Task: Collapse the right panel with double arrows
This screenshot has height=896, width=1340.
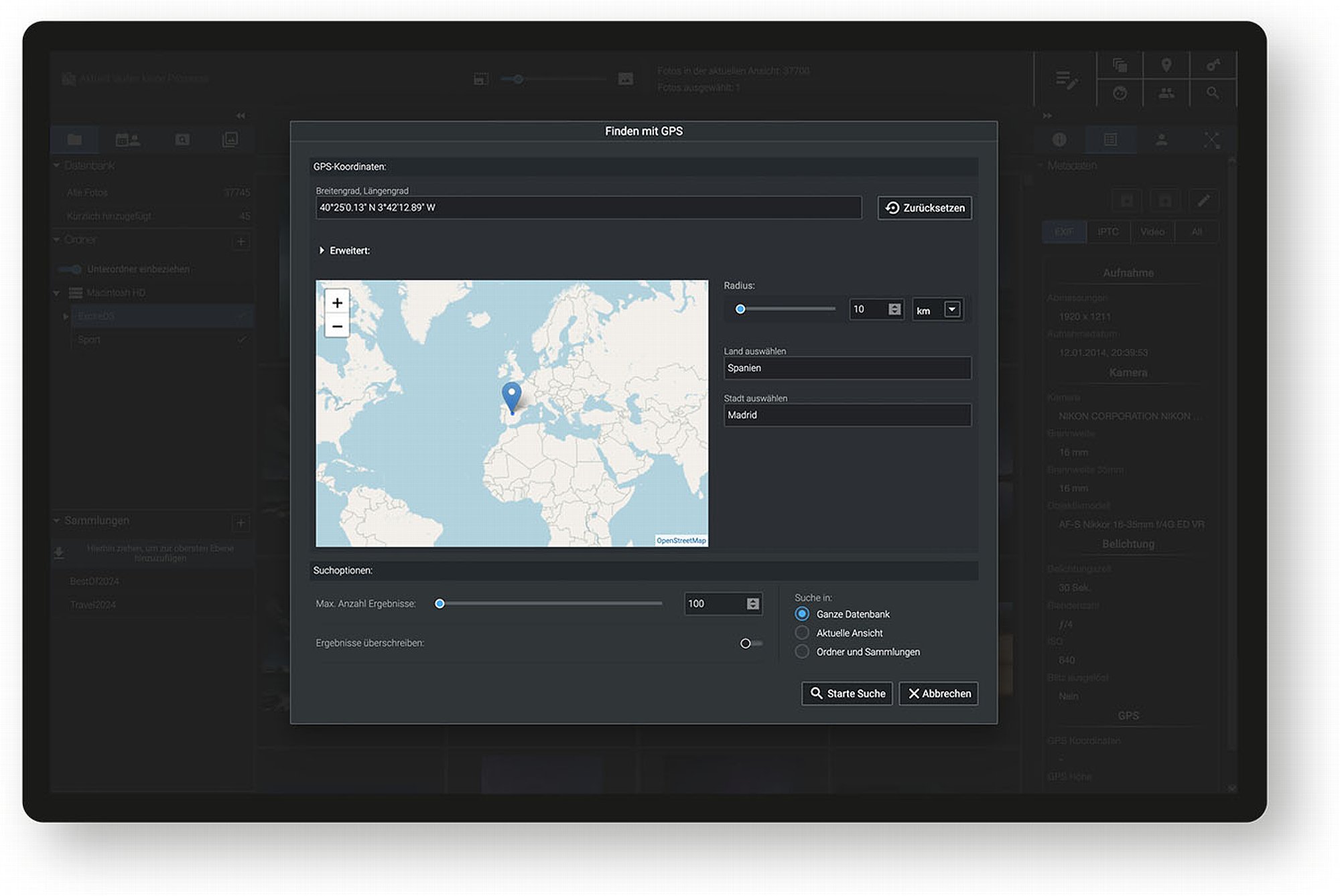Action: point(1047,116)
